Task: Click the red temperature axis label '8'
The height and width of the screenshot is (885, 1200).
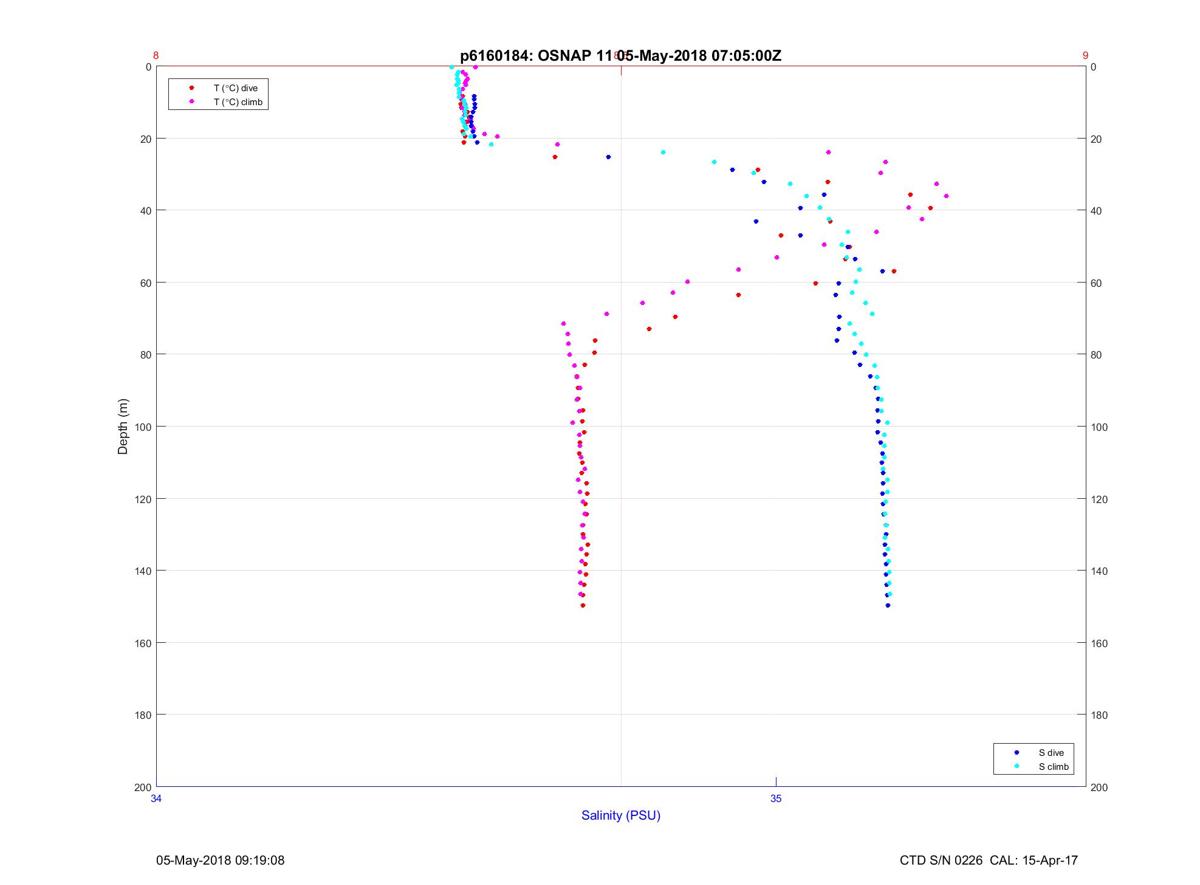Action: [156, 56]
